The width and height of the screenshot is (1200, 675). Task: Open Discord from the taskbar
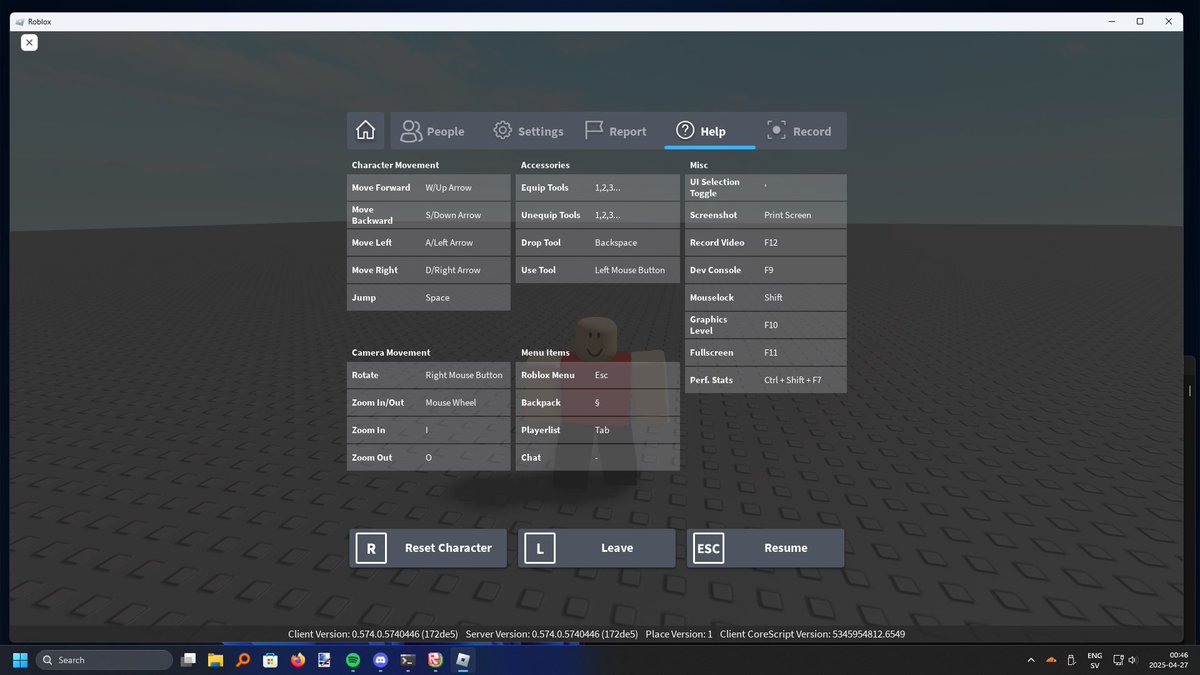pyautogui.click(x=380, y=660)
